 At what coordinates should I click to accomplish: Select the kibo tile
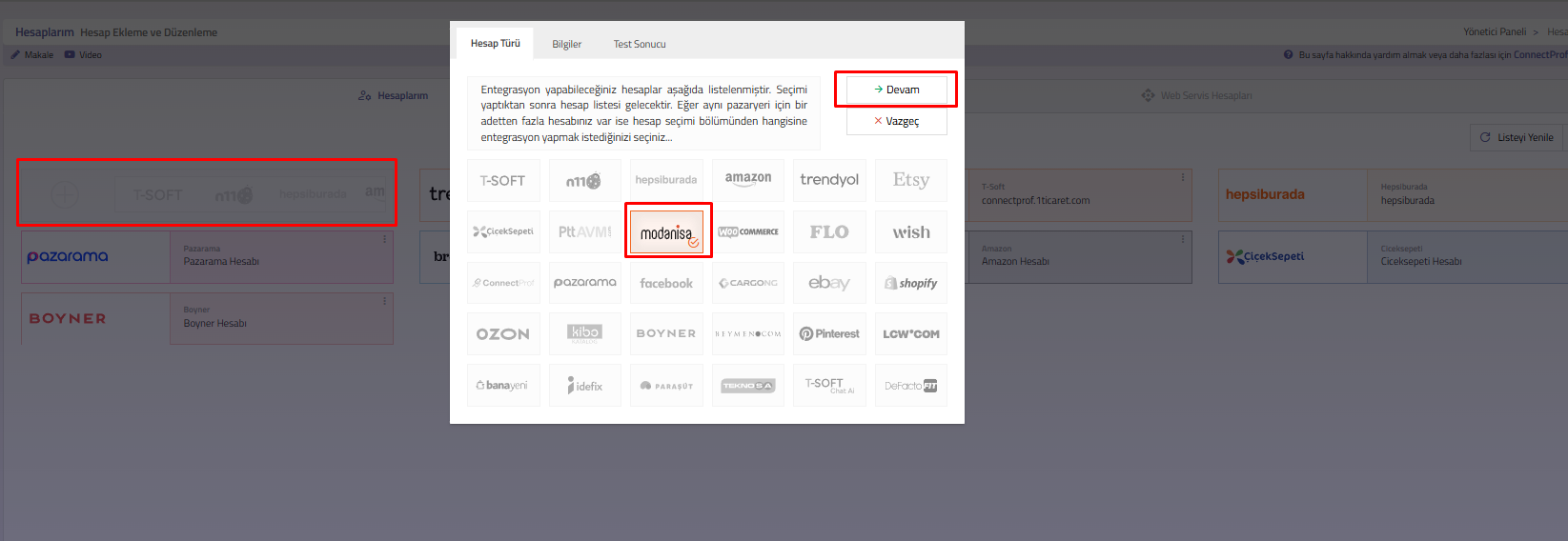point(584,334)
